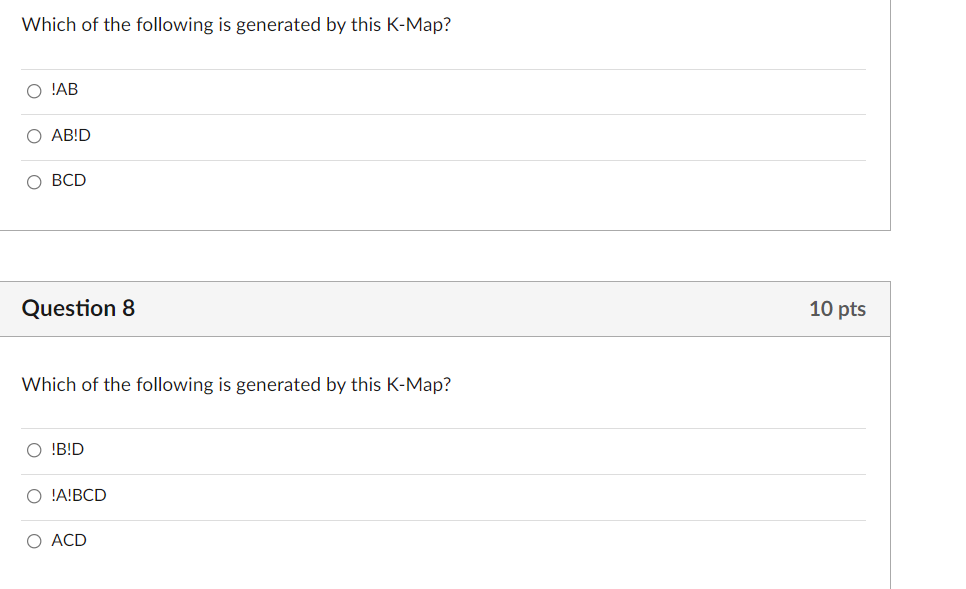Choose the AB!D radio option
The image size is (966, 589).
34,136
